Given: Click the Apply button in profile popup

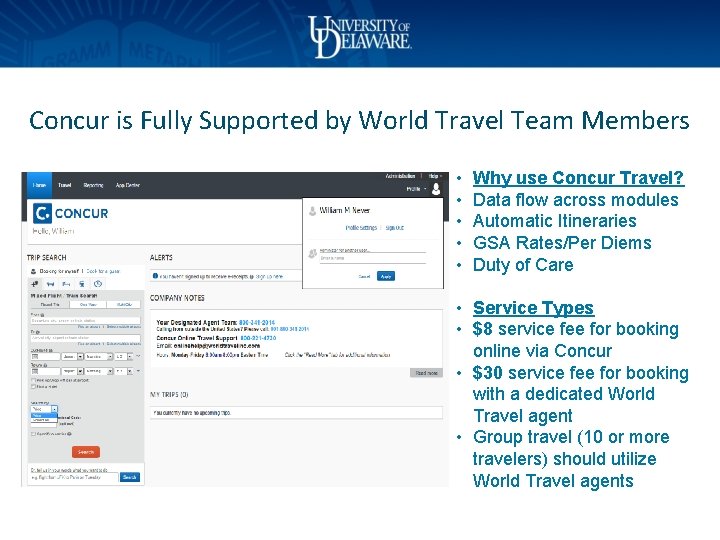Looking at the screenshot, I should (386, 276).
